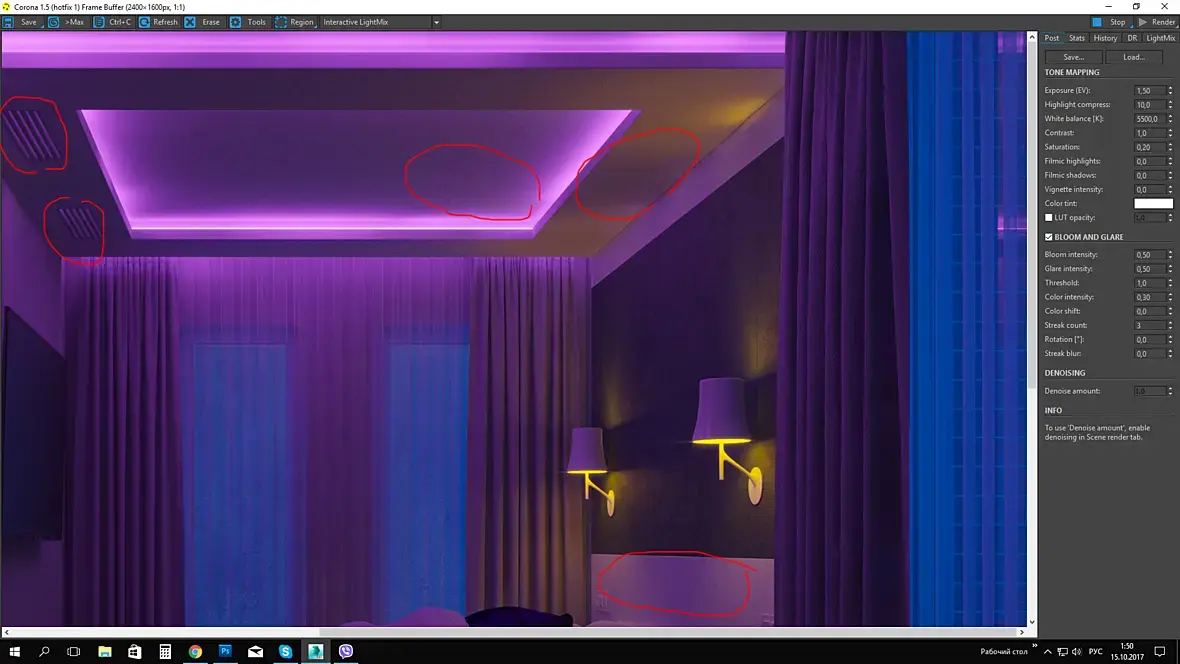The height and width of the screenshot is (664, 1180).
Task: Click the Streak blur value field
Action: 1150,354
